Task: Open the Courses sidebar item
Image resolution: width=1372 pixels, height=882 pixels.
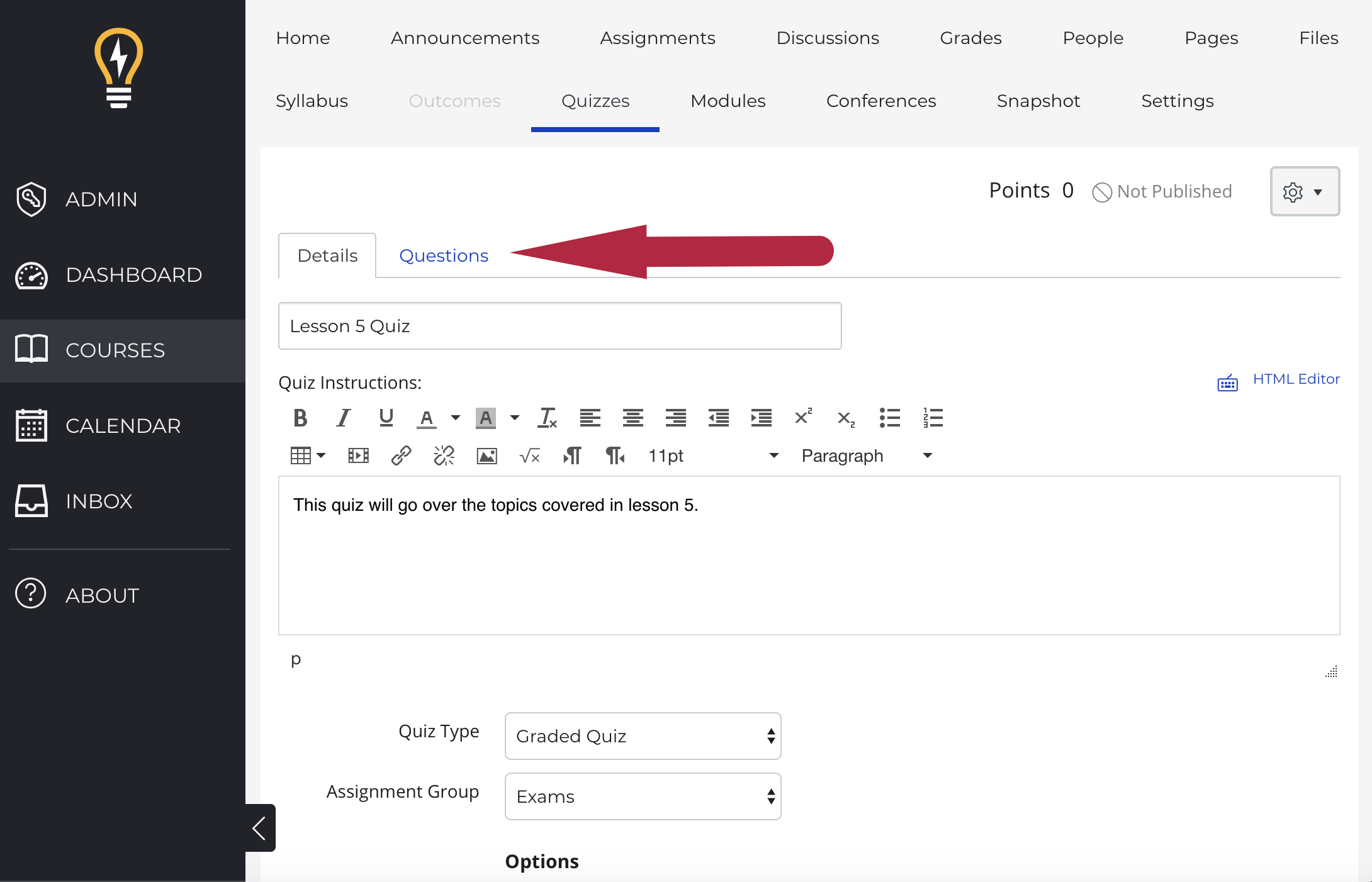Action: pos(123,350)
